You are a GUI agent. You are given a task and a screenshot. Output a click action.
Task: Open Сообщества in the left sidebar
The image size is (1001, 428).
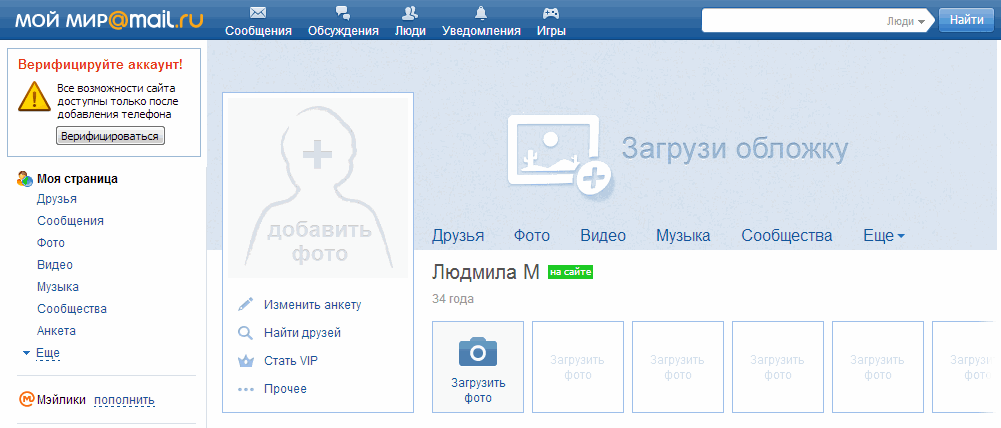pyautogui.click(x=72, y=309)
